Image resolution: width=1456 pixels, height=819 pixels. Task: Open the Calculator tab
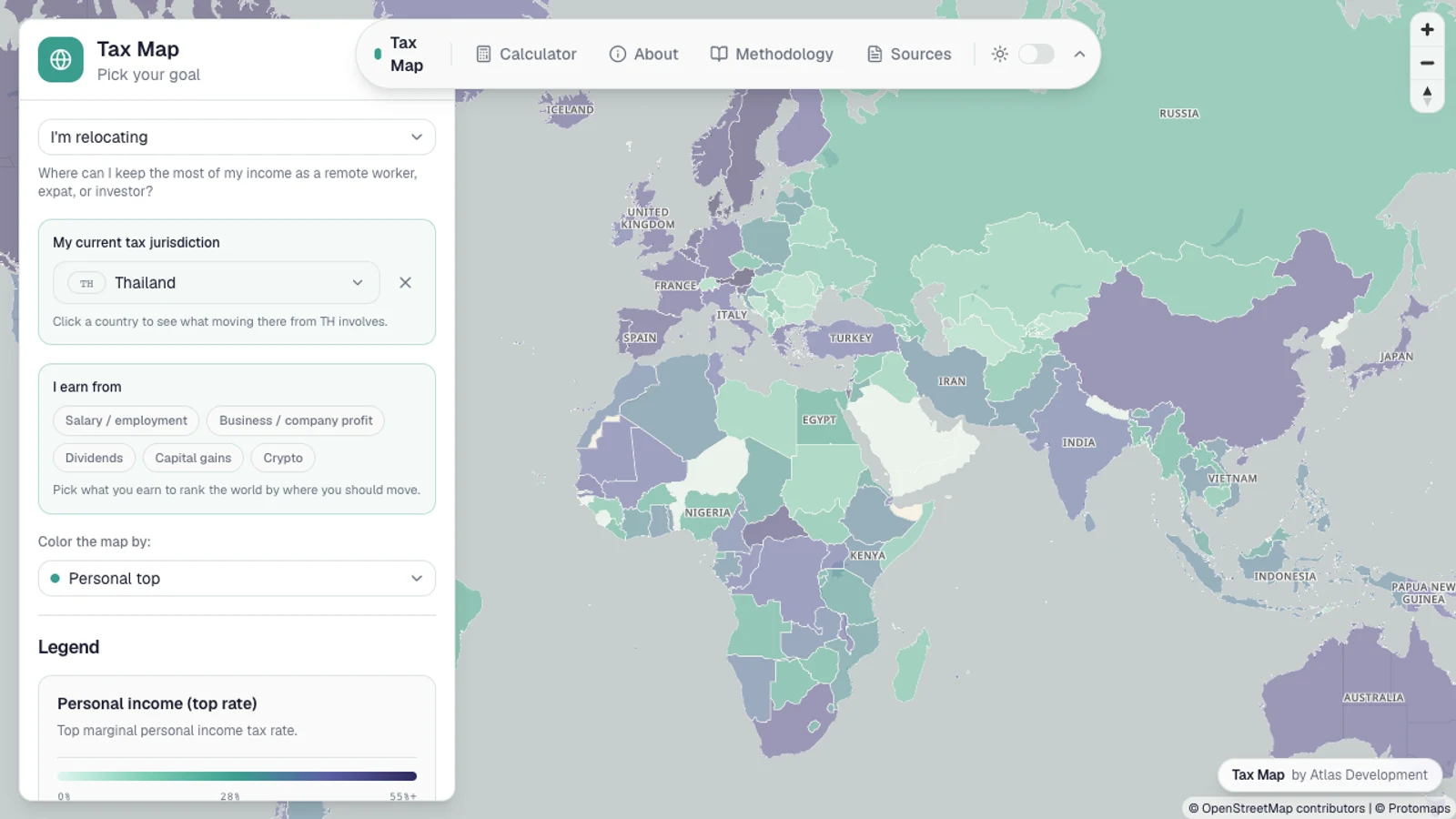527,55
